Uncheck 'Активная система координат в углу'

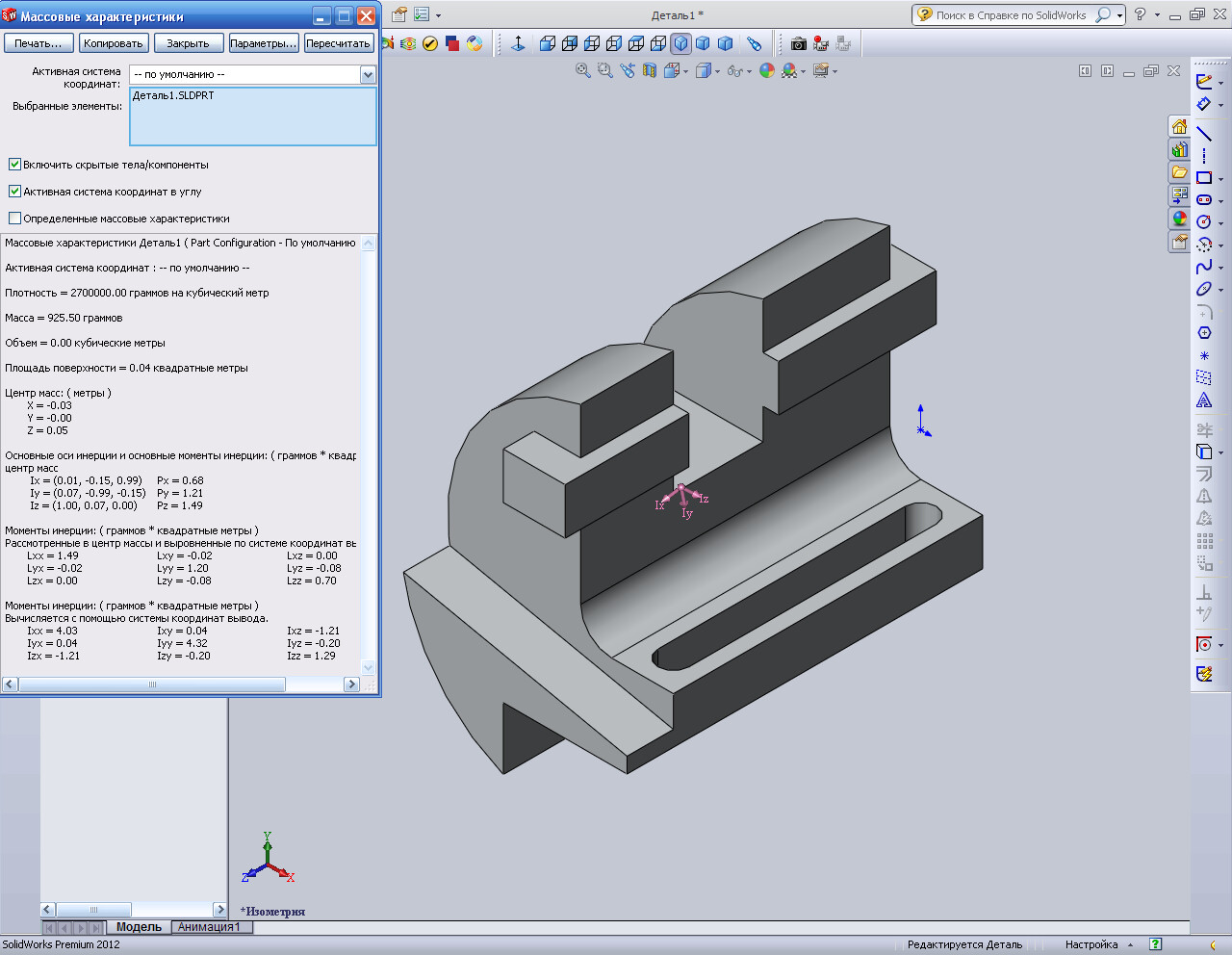14,192
